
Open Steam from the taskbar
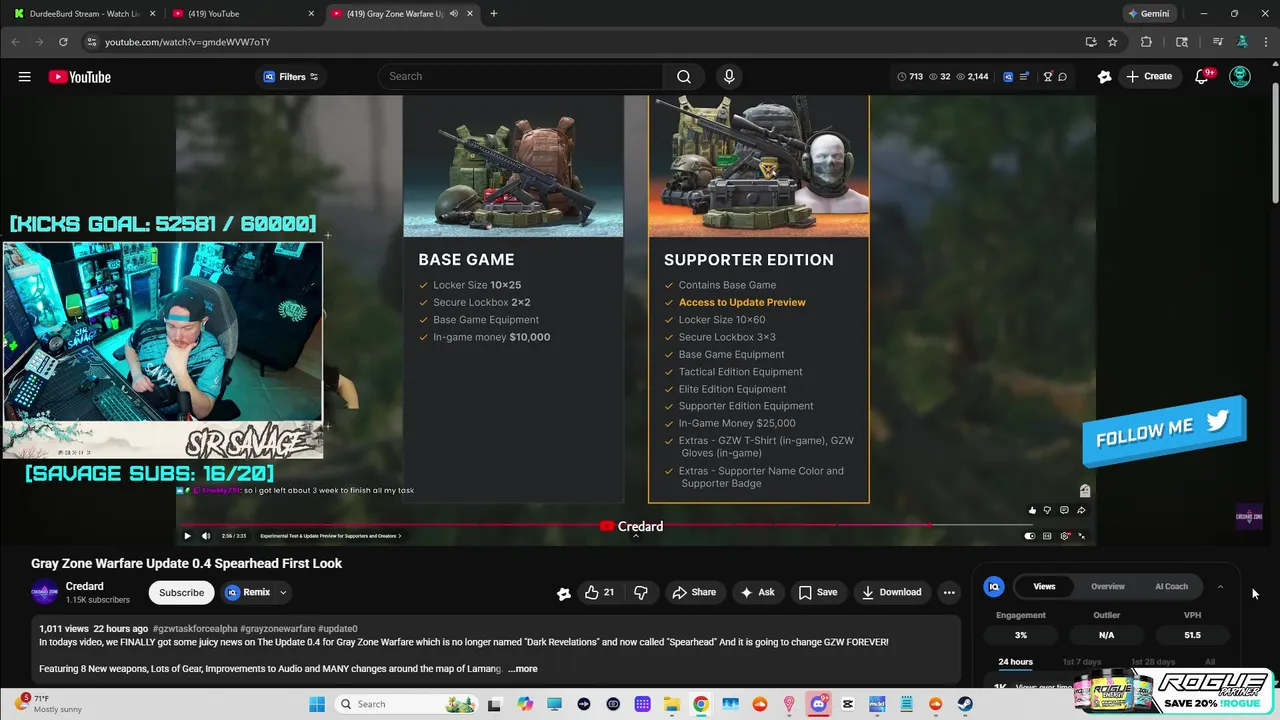(x=964, y=704)
